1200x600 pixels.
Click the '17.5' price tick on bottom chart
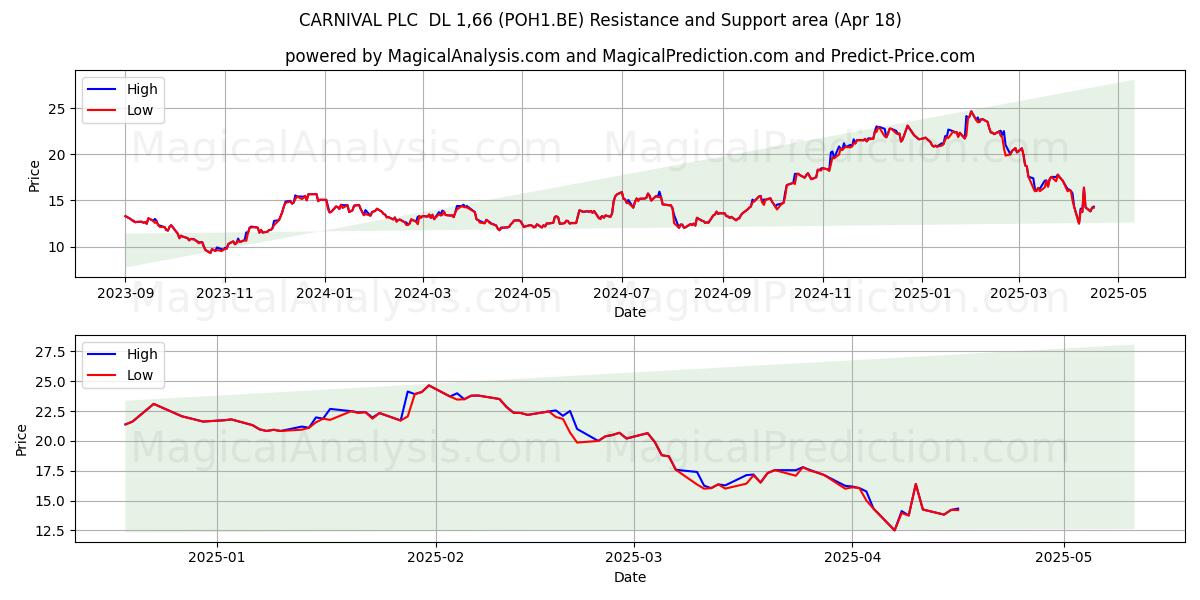(52, 471)
